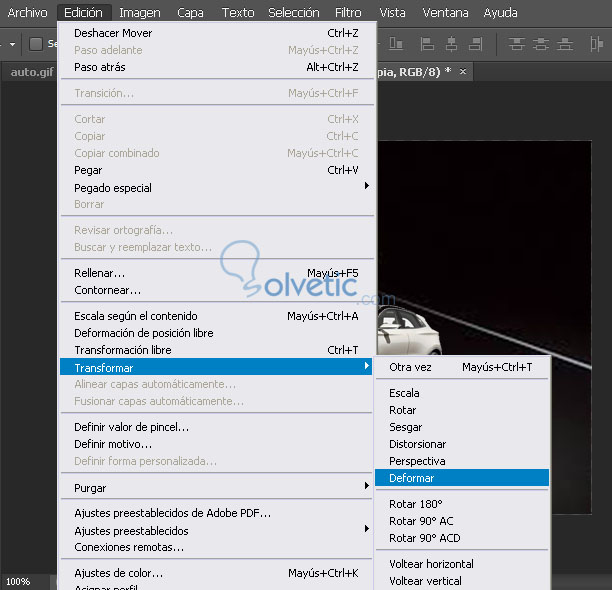Choose Escala según el contenido
612x590 pixels.
point(217,316)
